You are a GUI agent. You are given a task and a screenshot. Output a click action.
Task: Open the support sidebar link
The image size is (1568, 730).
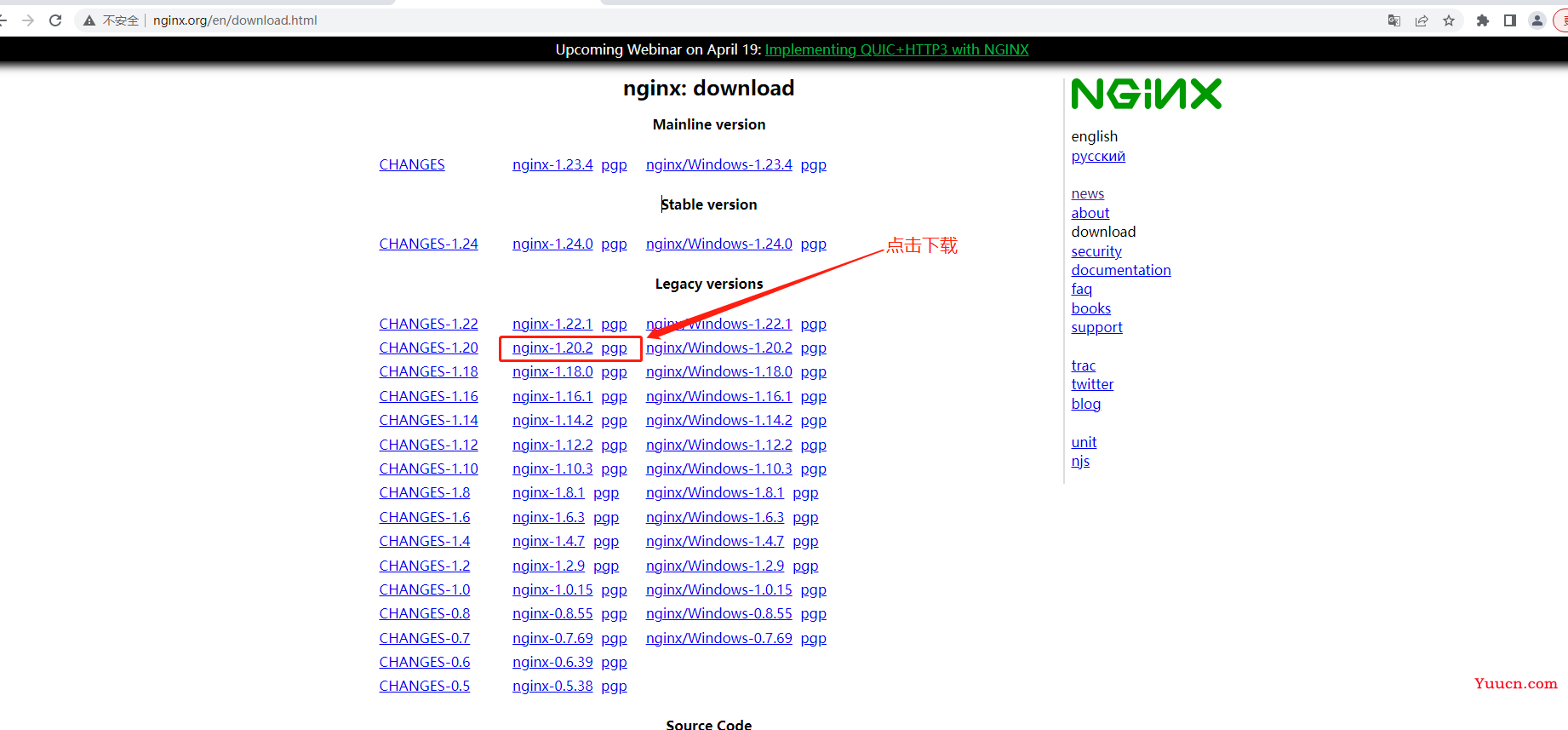pos(1097,327)
